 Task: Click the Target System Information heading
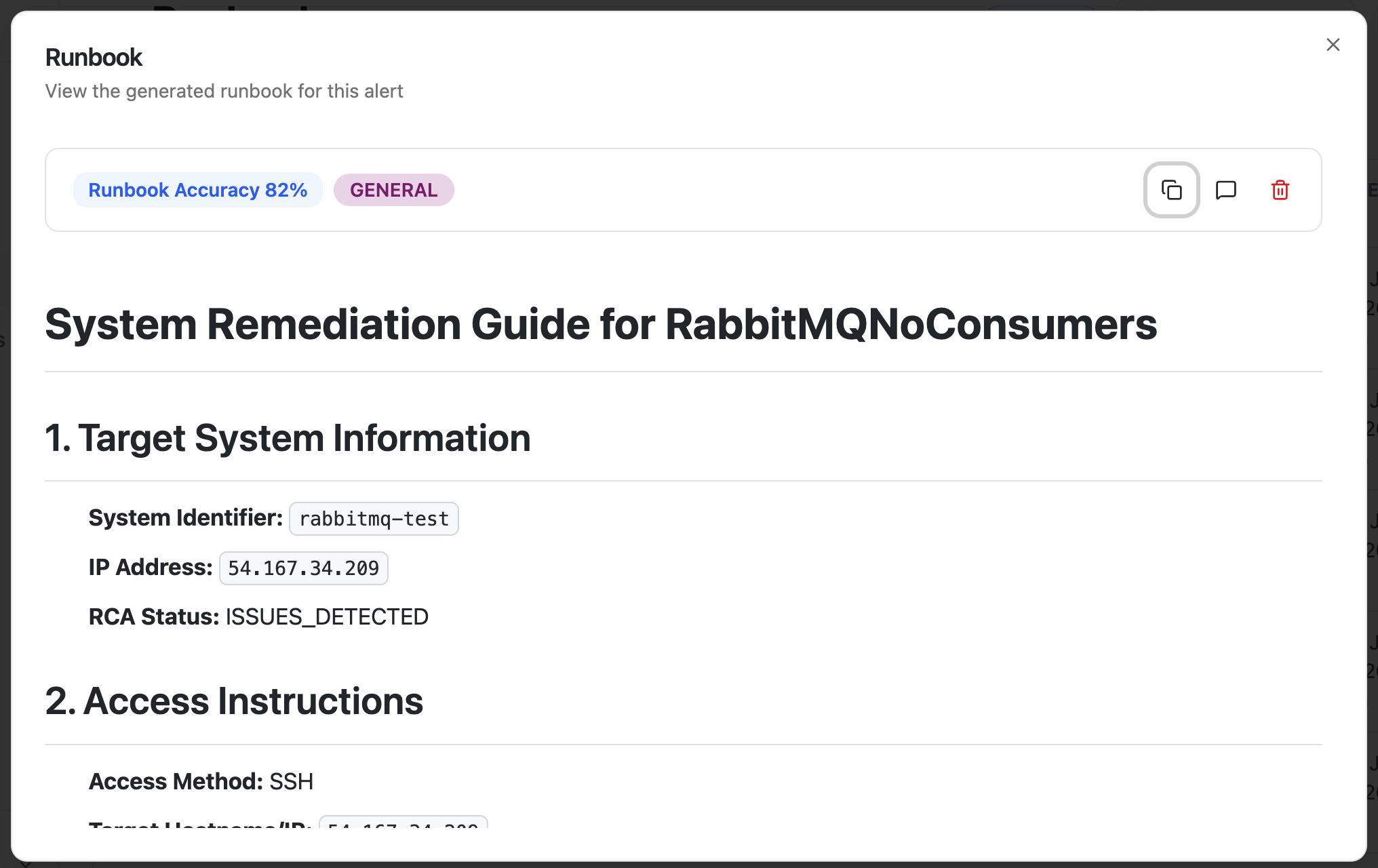point(288,438)
